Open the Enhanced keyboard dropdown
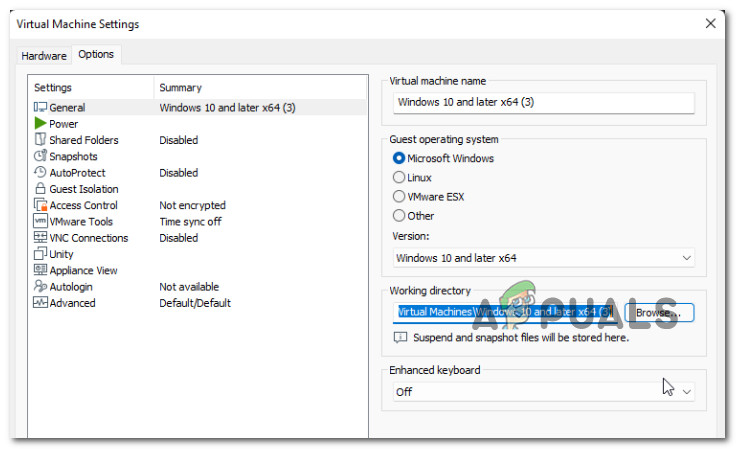This screenshot has height=449, width=736. pyautogui.click(x=544, y=391)
